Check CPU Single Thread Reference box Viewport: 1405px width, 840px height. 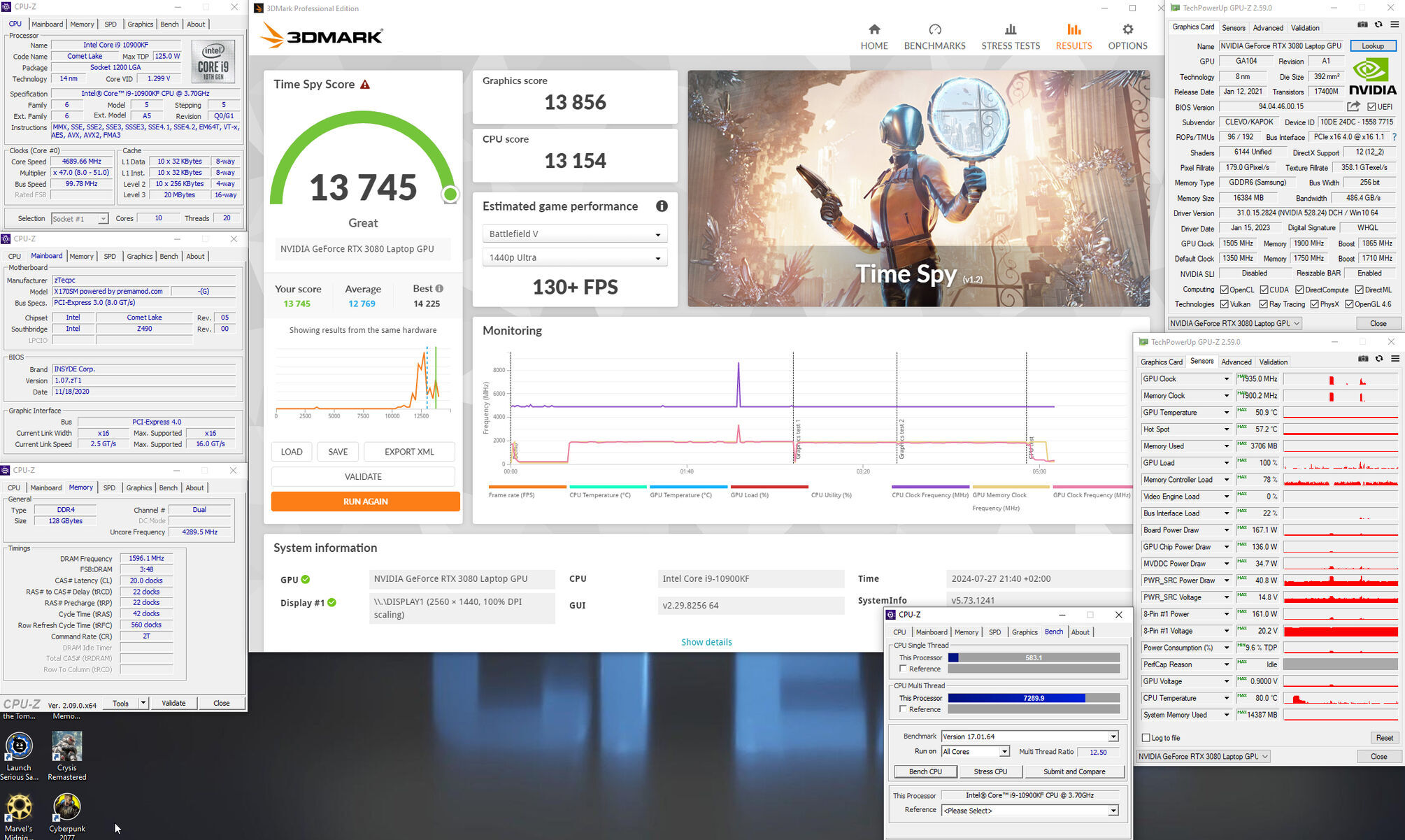click(903, 669)
